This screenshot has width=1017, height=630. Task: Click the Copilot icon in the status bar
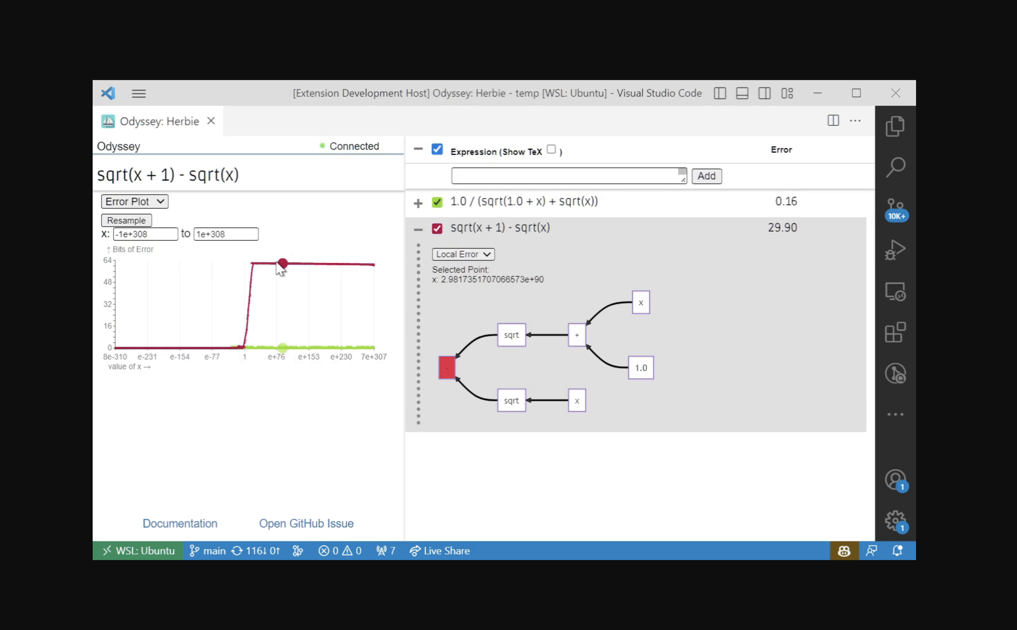843,550
